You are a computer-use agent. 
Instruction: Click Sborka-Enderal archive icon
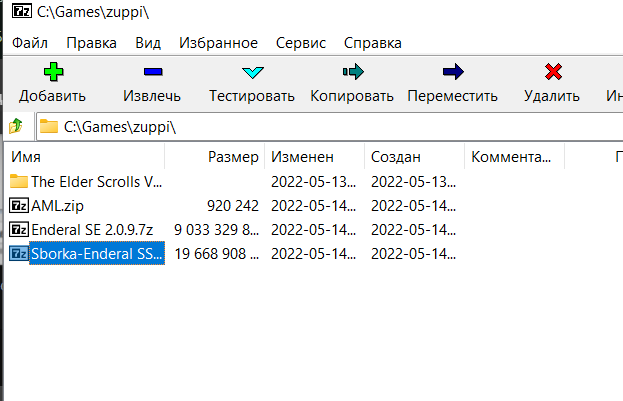[x=19, y=253]
